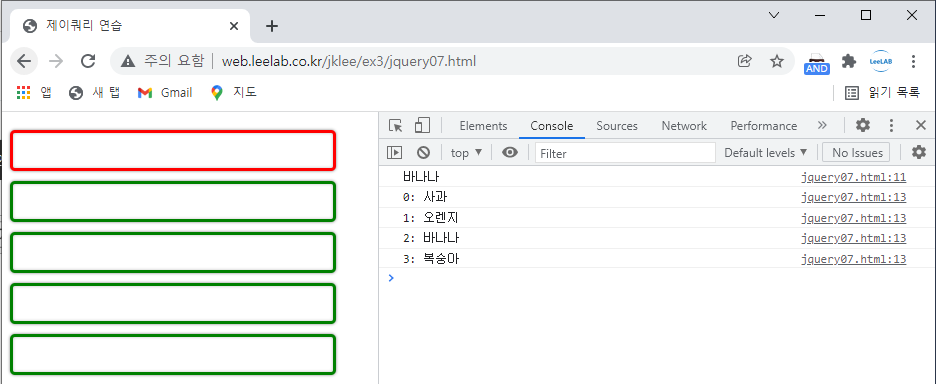Switch to the Console tab

(552, 125)
